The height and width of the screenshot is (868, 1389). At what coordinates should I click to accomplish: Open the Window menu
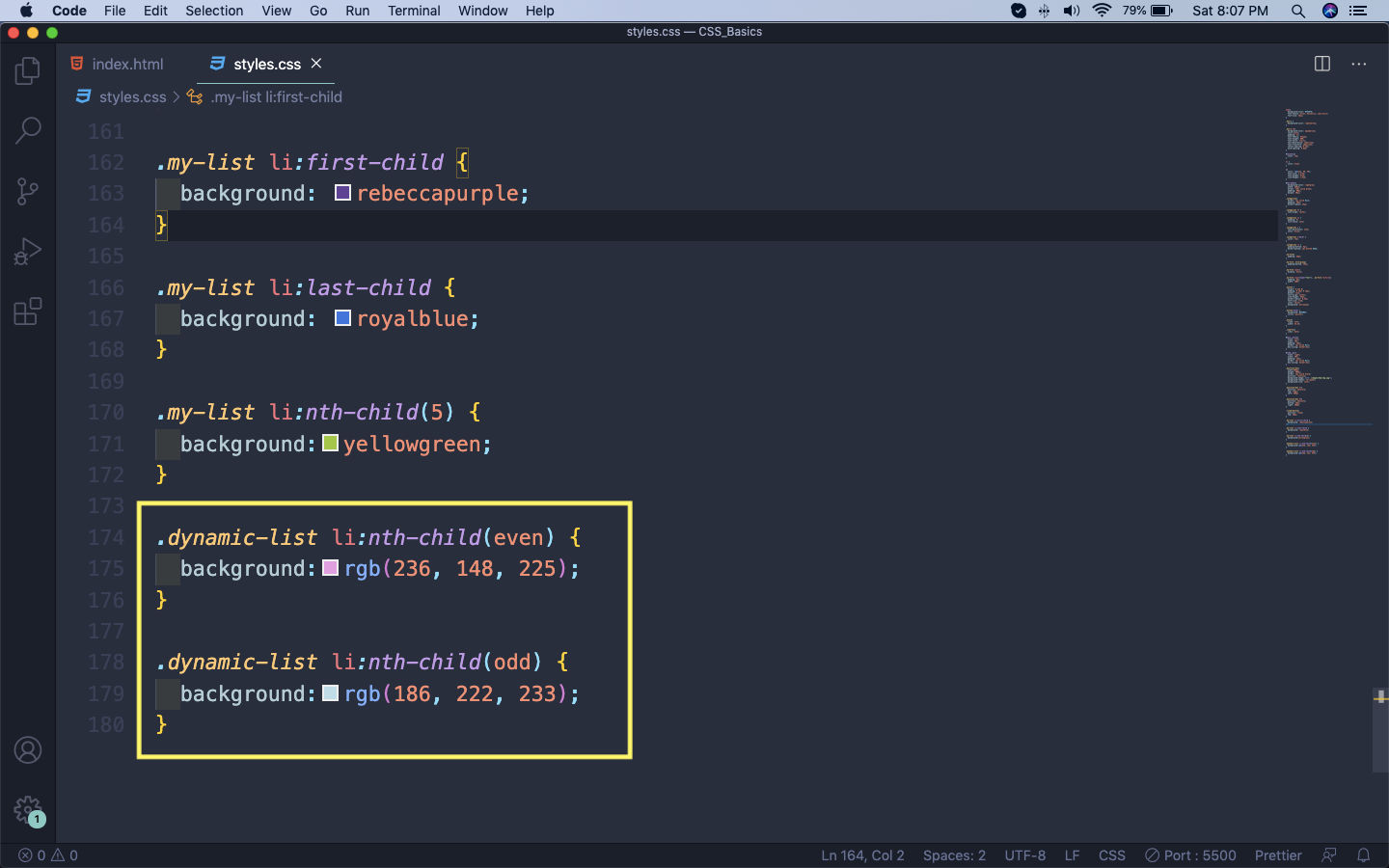click(482, 11)
